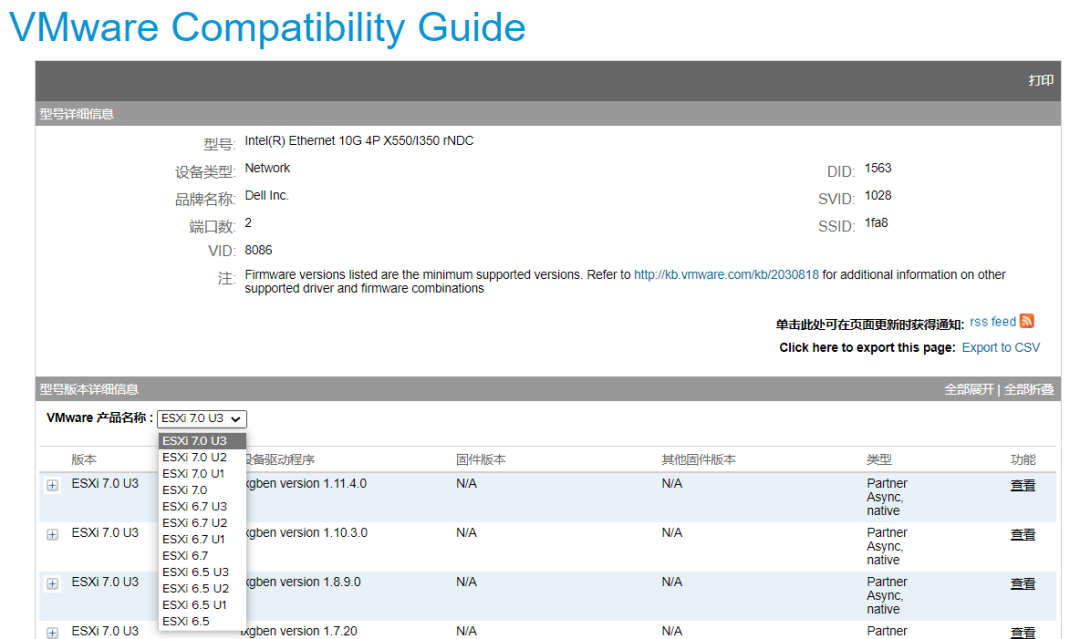Open the VMware product name dropdown

click(x=202, y=419)
